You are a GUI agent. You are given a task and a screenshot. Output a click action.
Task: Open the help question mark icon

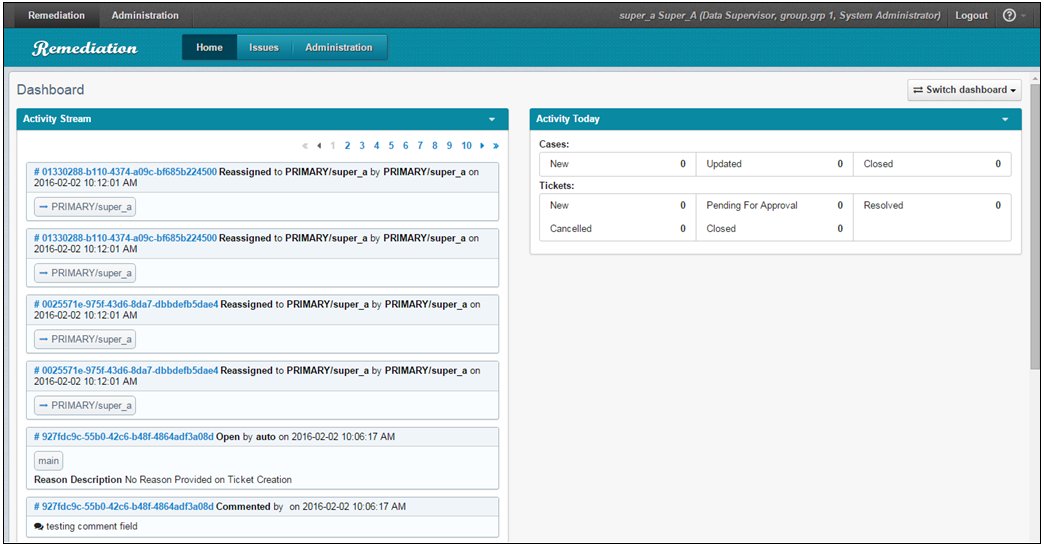[x=1009, y=15]
